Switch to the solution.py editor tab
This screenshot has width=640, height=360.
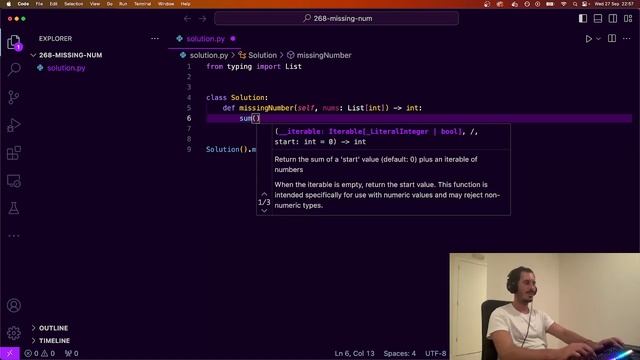click(206, 39)
